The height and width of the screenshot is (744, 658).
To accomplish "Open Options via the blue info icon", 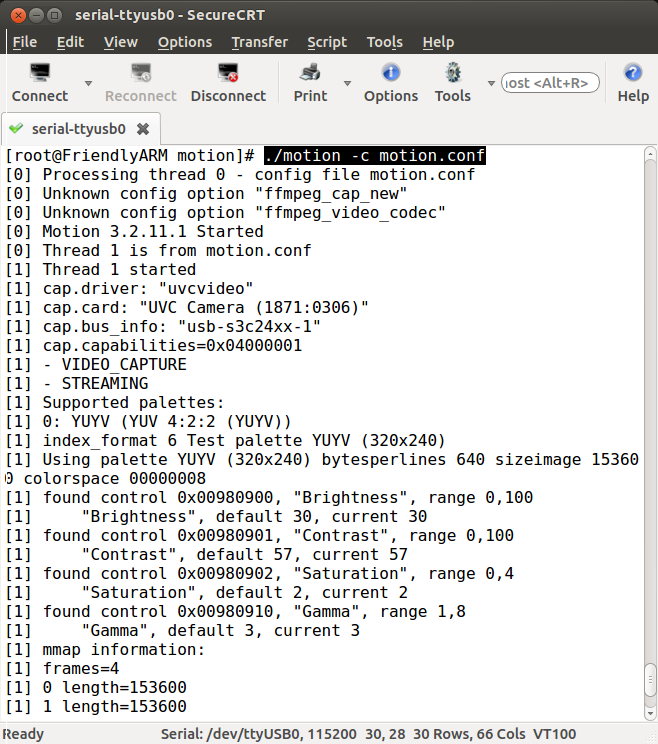I will tap(391, 73).
